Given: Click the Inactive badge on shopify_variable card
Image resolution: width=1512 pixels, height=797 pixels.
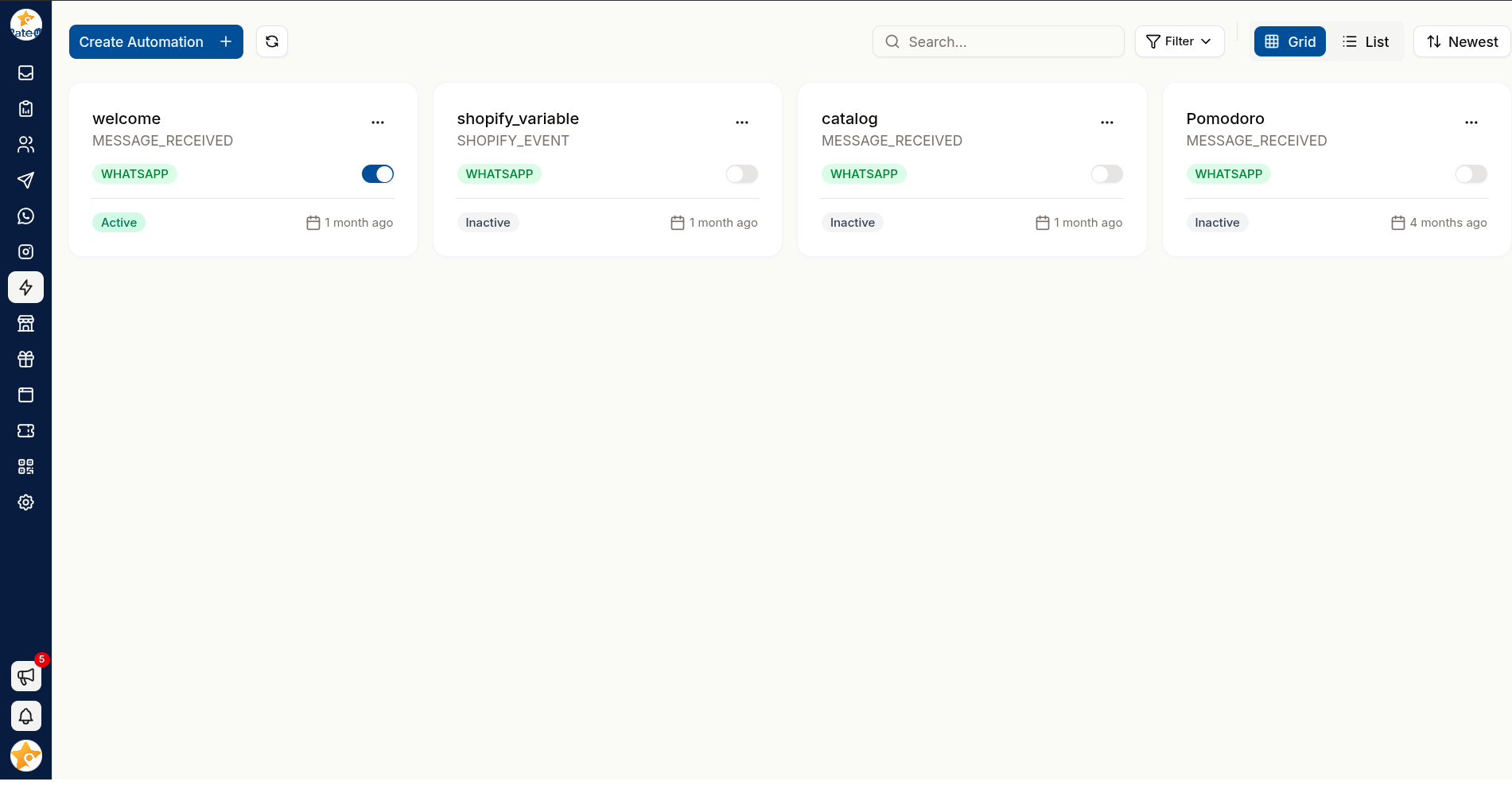Looking at the screenshot, I should coord(488,223).
